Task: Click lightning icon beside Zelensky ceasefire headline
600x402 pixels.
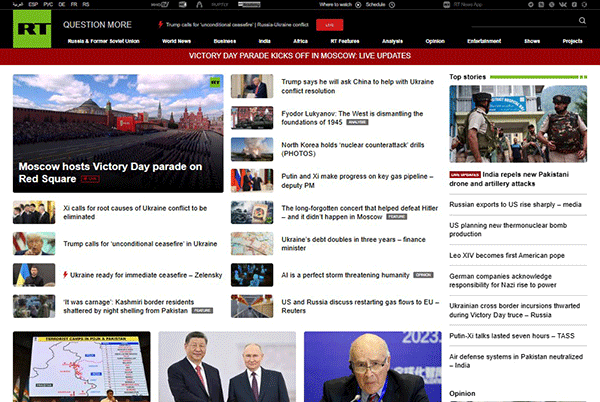Action: pyautogui.click(x=65, y=275)
